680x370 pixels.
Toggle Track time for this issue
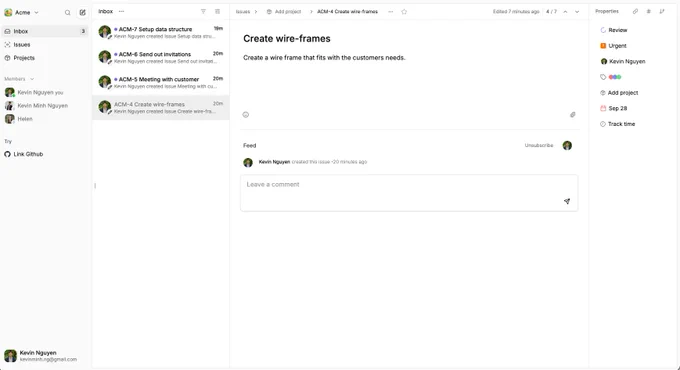[618, 124]
